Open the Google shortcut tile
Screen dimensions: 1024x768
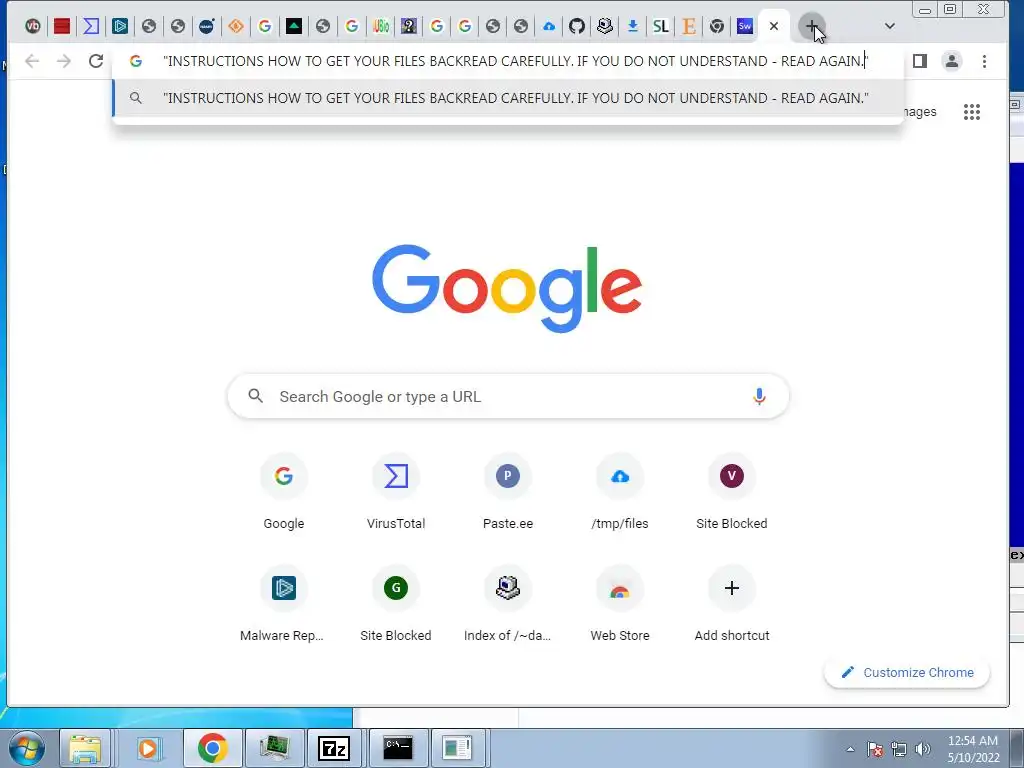(283, 493)
